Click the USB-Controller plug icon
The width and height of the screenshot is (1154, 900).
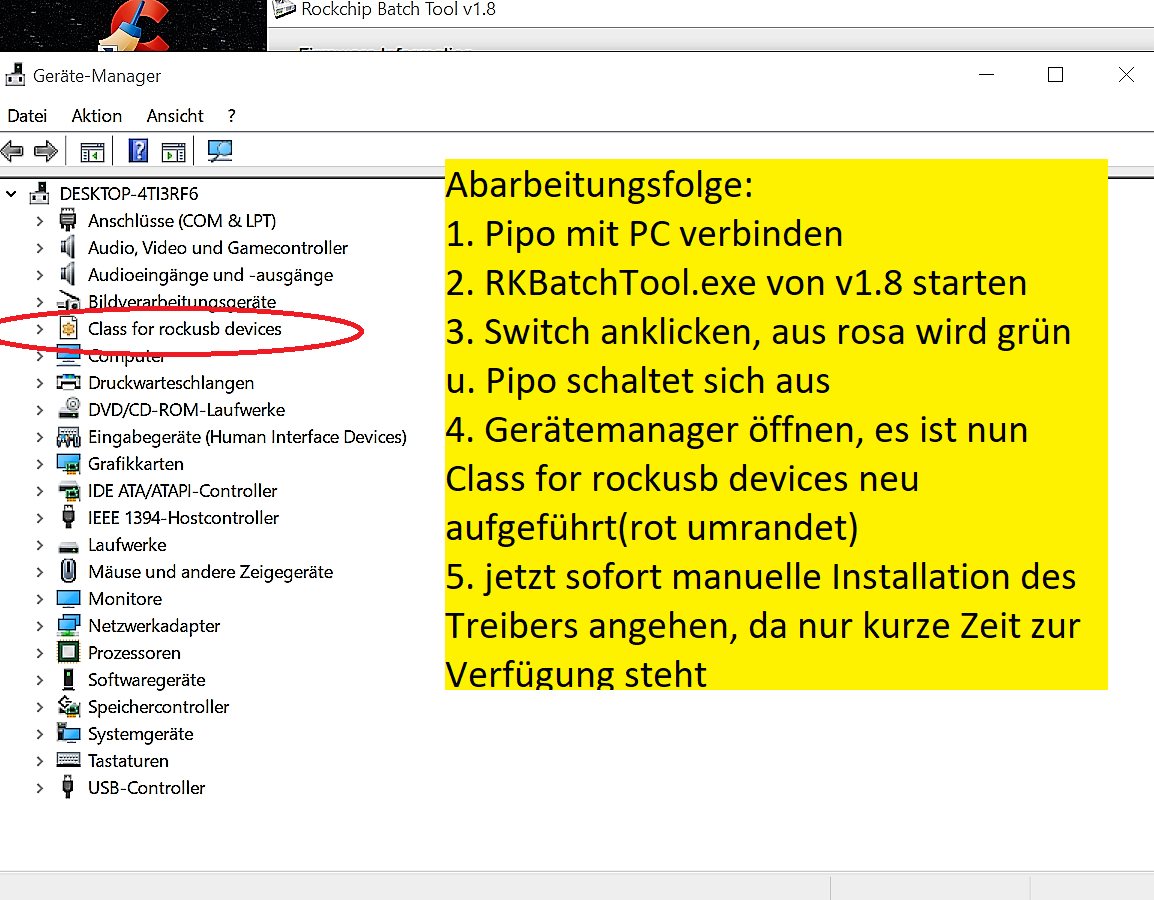pyautogui.click(x=68, y=787)
